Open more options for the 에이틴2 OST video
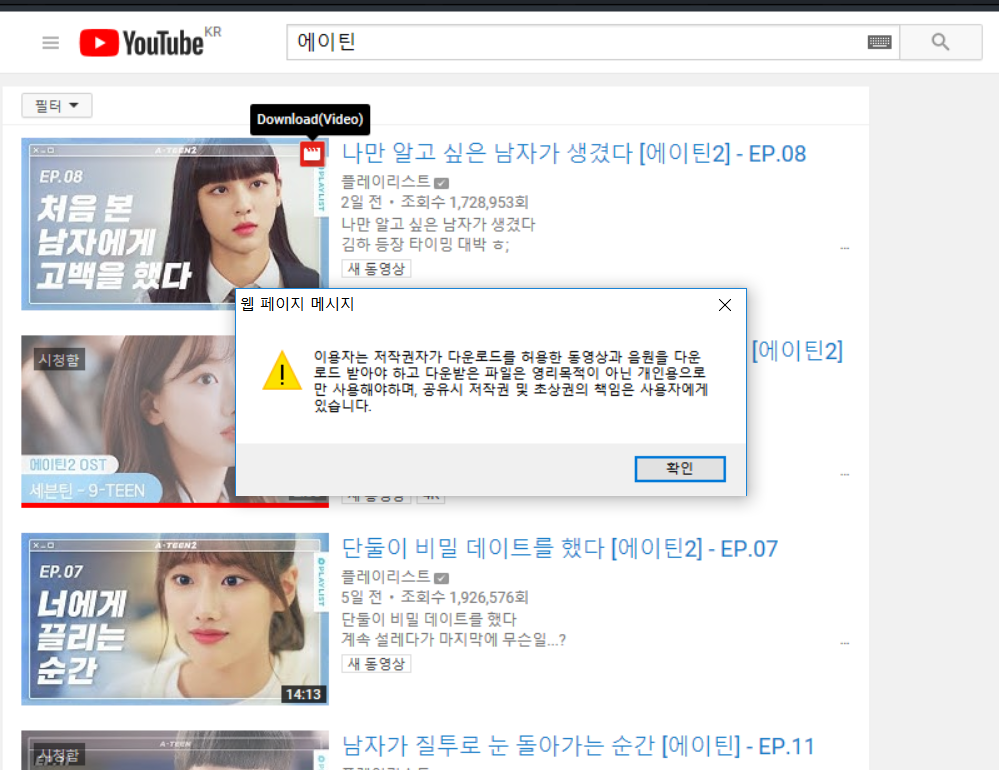 [844, 474]
